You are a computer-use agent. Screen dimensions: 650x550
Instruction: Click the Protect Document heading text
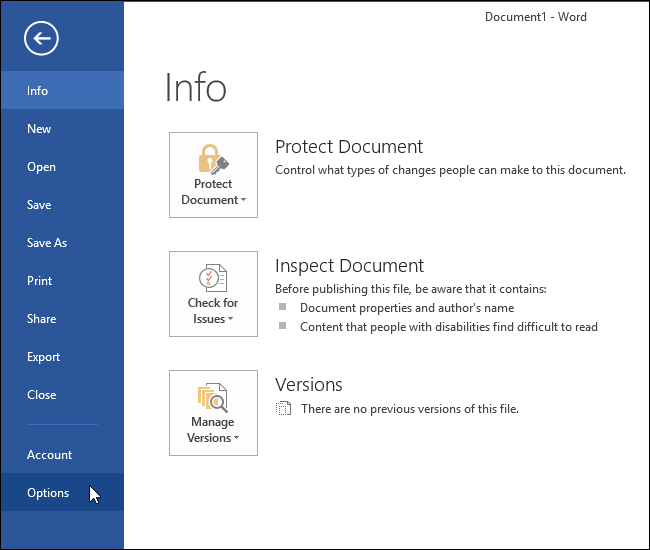click(349, 147)
